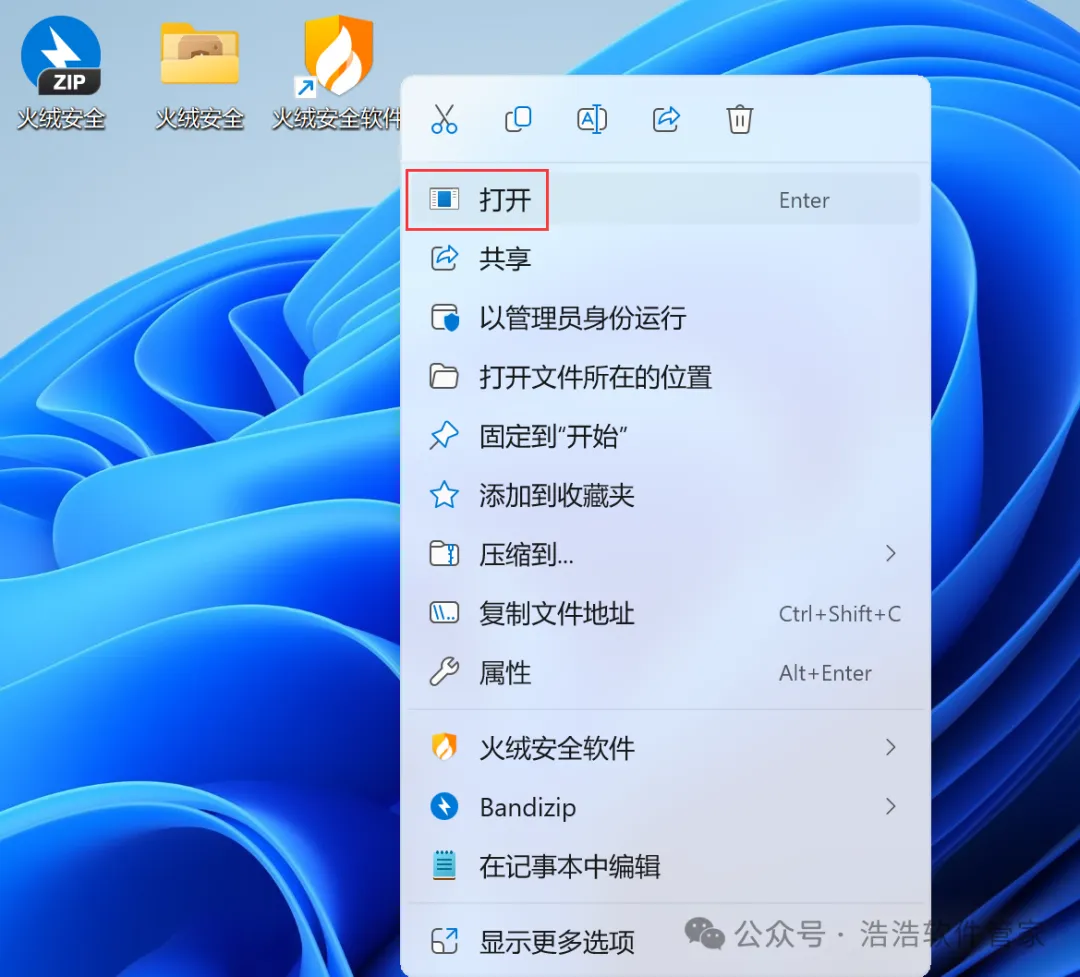This screenshot has width=1080, height=977.
Task: Select 以管理员身份运行
Action: tap(665, 318)
